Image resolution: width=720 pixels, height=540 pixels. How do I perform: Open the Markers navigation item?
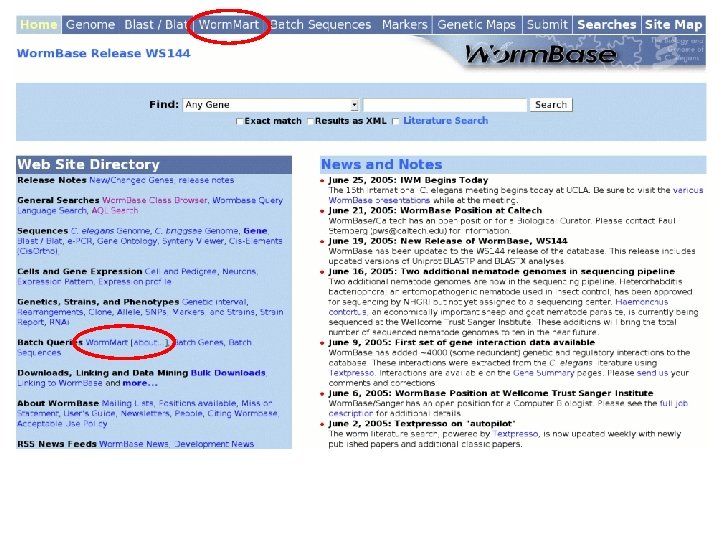pyautogui.click(x=405, y=24)
